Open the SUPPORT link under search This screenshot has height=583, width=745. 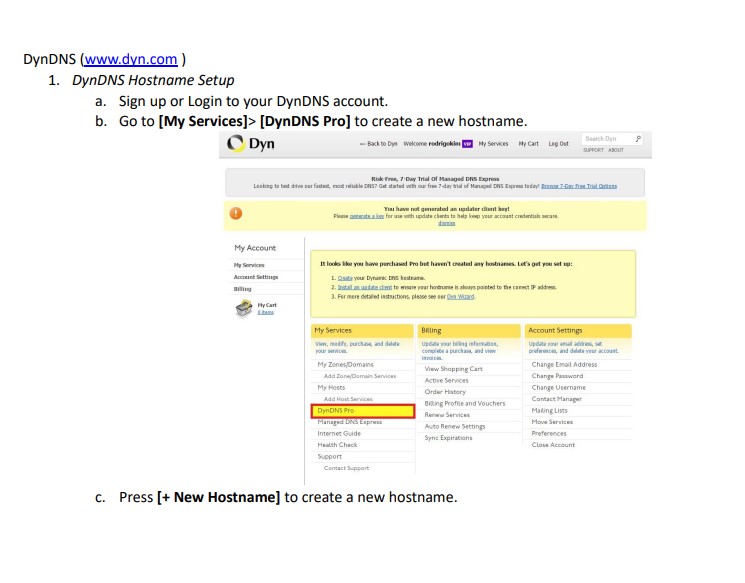point(593,150)
